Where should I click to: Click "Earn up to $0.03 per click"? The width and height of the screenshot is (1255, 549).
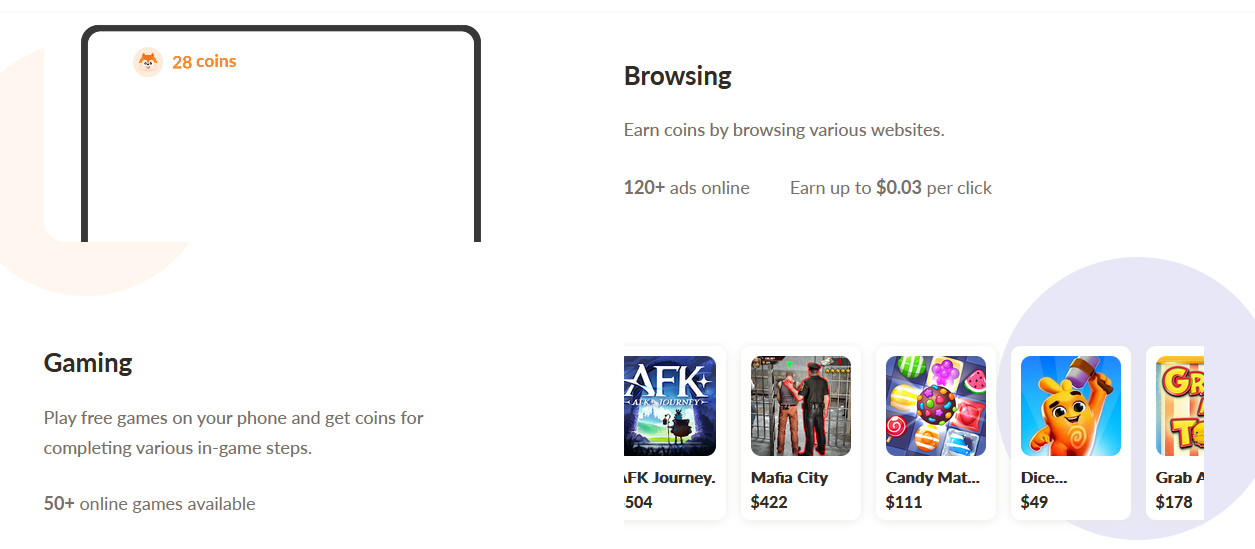click(x=890, y=188)
